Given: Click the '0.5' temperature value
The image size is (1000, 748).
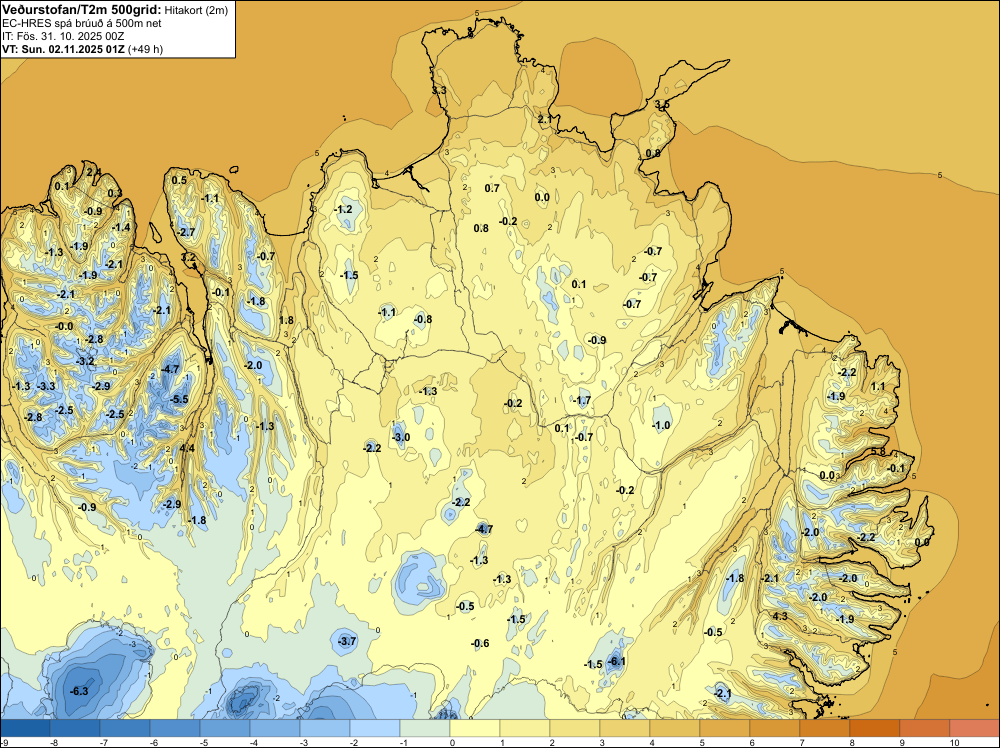Looking at the screenshot, I should click(179, 180).
